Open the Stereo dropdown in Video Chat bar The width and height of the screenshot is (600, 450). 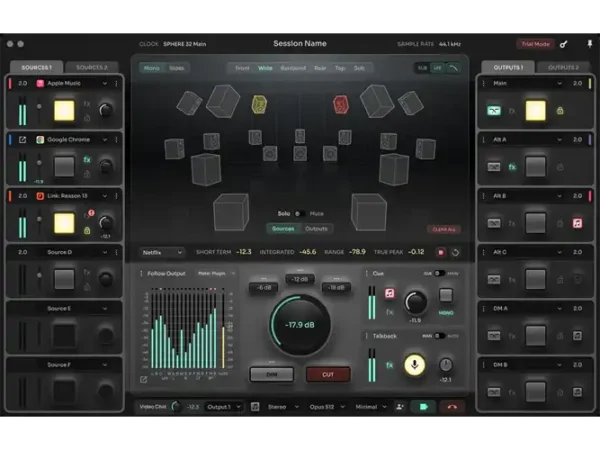(283, 407)
